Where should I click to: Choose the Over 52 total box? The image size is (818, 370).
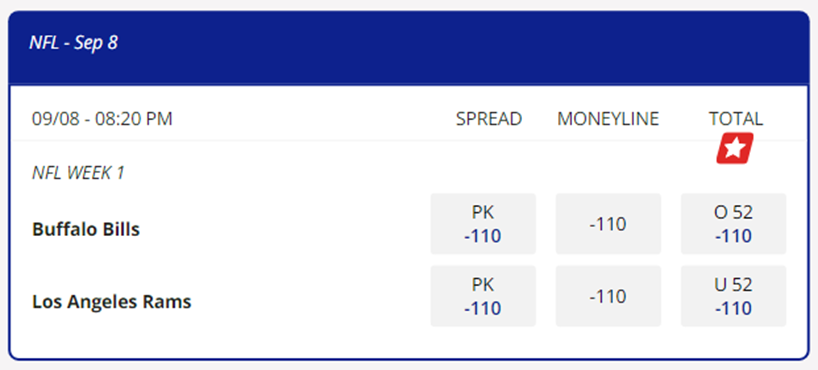click(733, 224)
